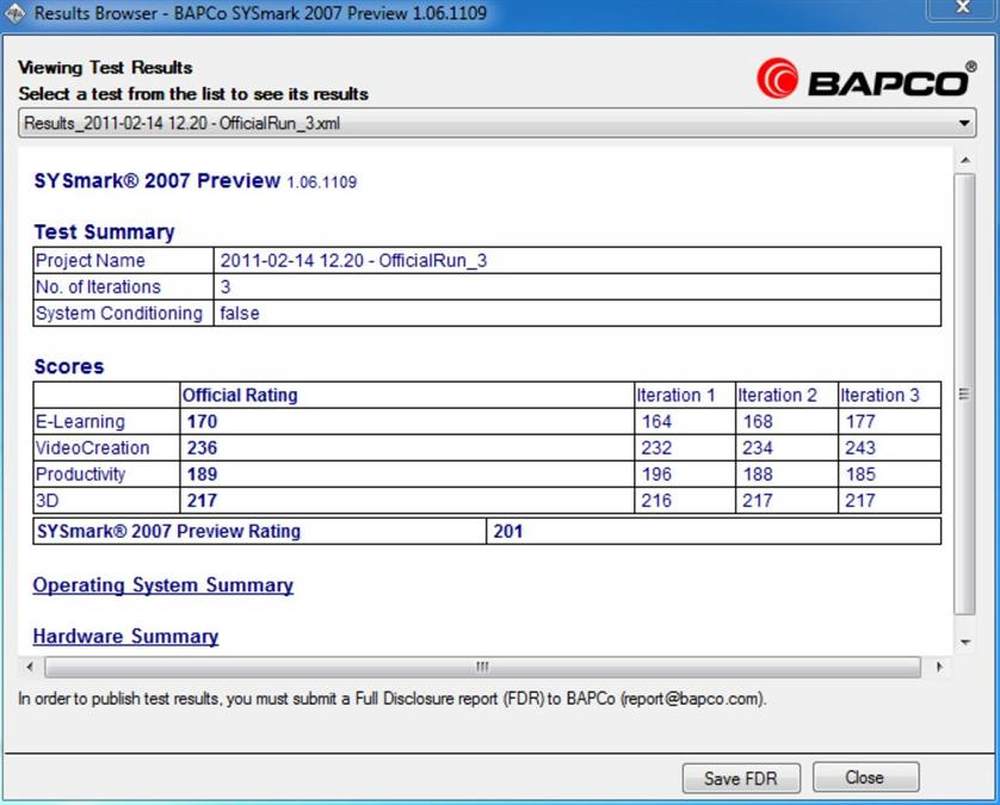Click System Conditioning value false
The image size is (1000, 805).
(x=240, y=313)
